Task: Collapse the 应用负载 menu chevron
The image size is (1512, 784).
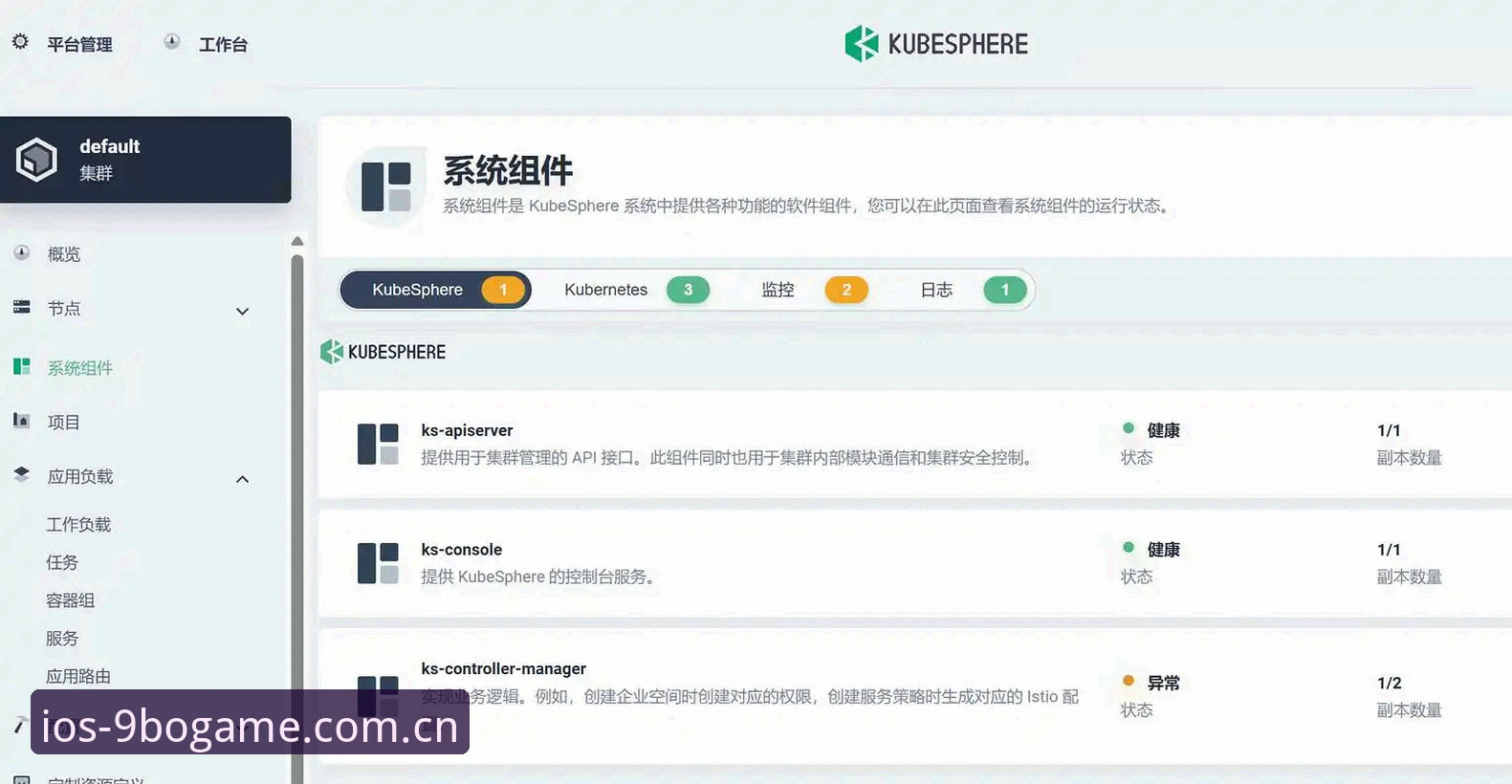Action: coord(243,479)
